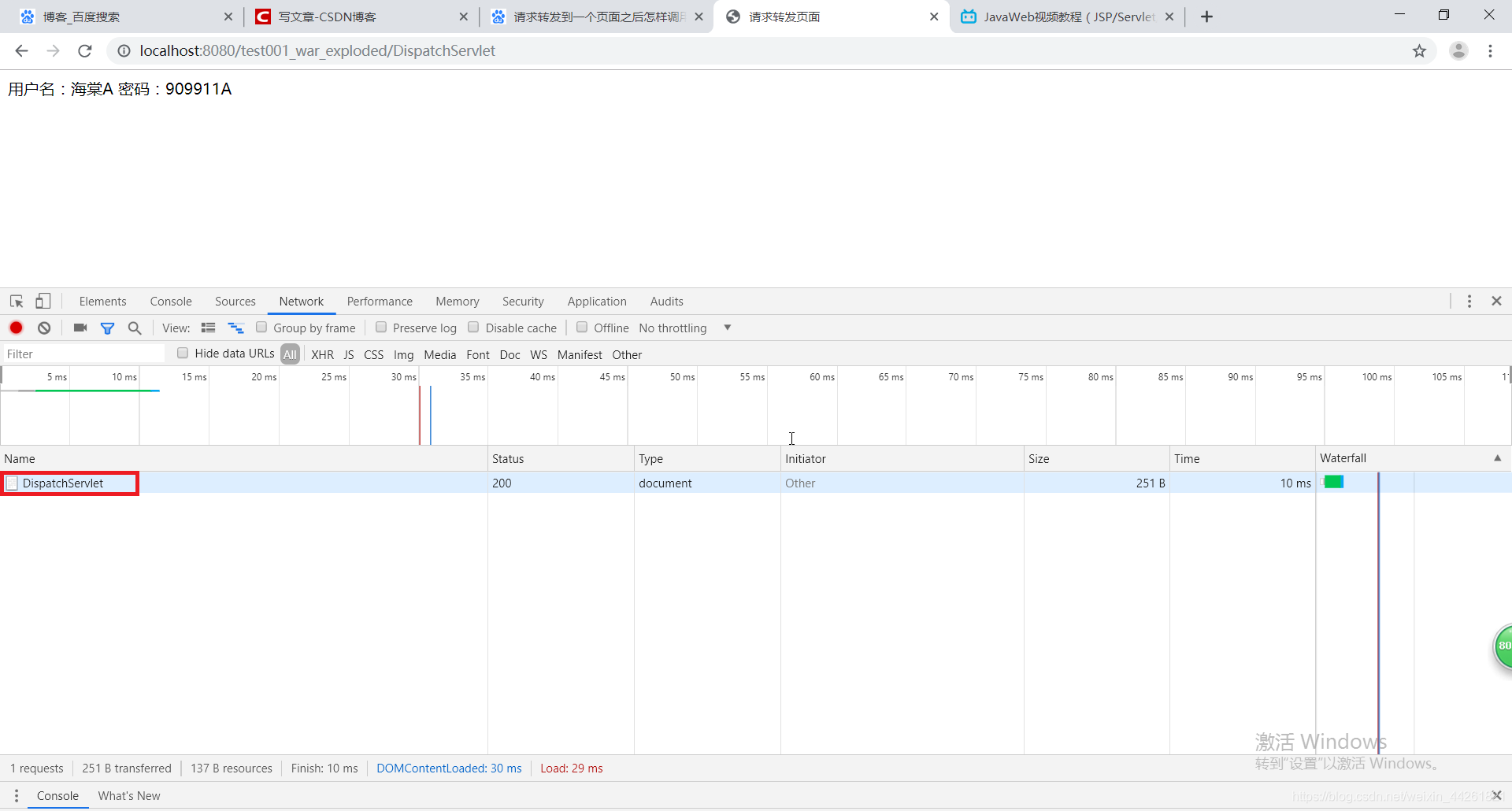The width and height of the screenshot is (1512, 811).
Task: Filter requests by JS
Action: point(349,355)
